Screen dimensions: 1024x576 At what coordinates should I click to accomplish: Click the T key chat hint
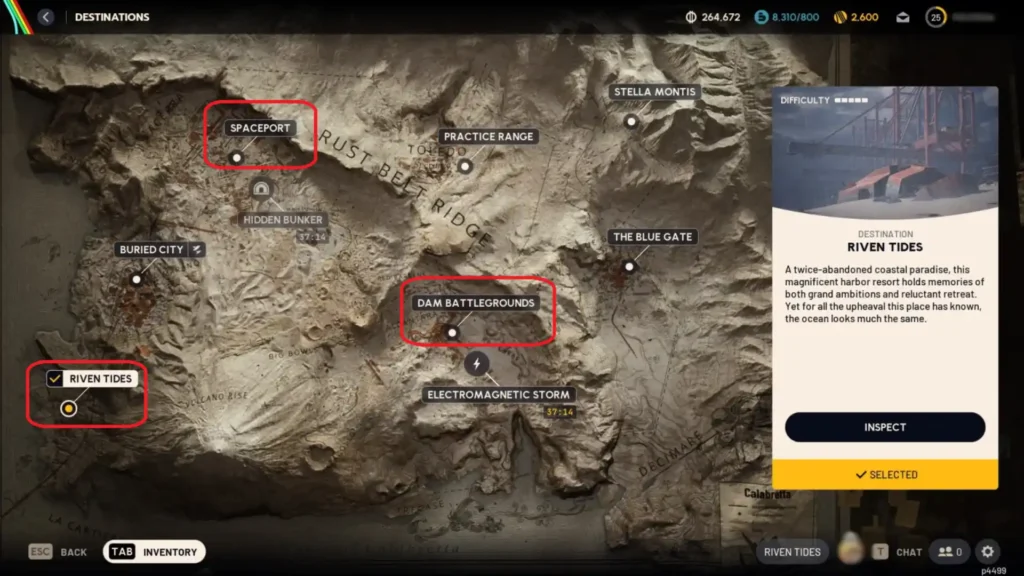click(880, 552)
